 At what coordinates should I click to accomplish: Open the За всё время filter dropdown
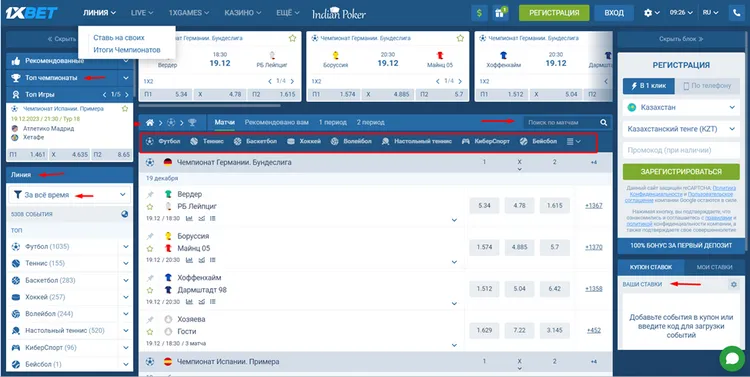click(70, 195)
